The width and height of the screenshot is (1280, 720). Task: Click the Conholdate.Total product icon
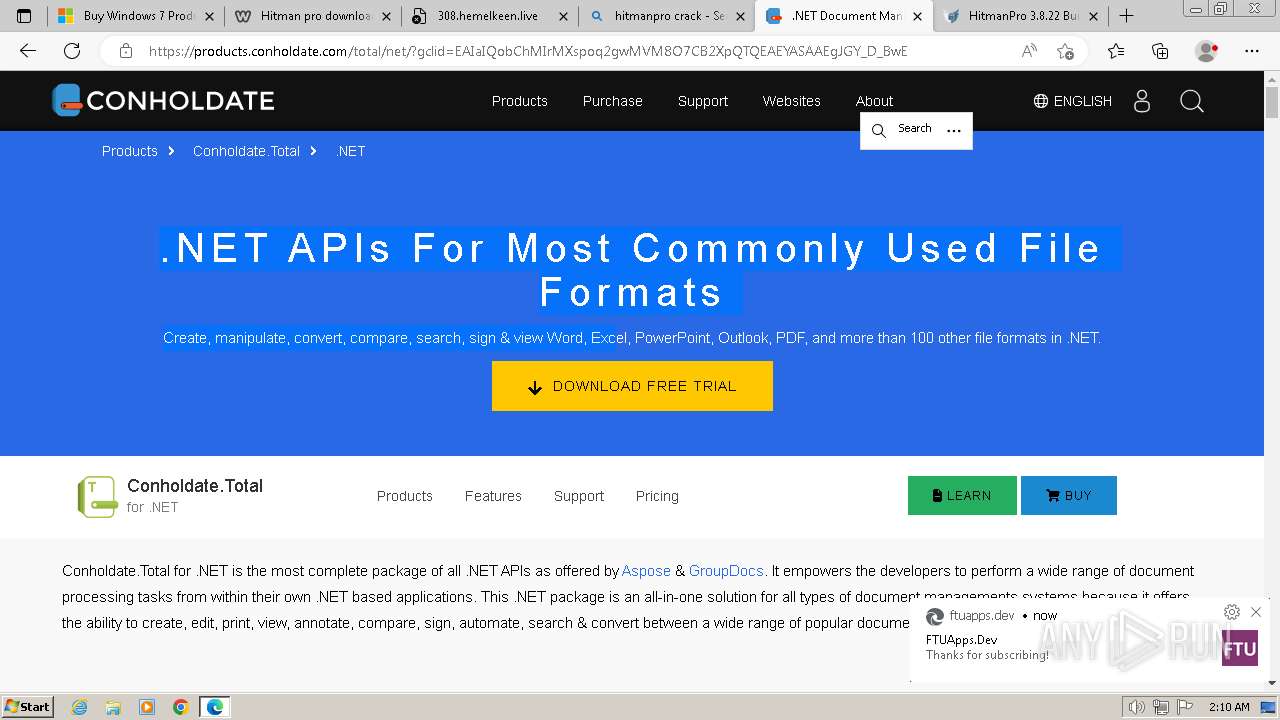click(x=97, y=497)
